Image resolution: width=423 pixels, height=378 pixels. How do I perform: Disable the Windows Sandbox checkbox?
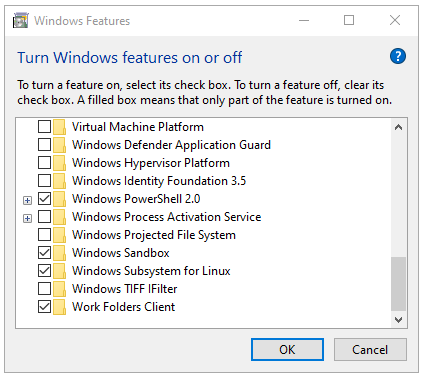(x=44, y=253)
